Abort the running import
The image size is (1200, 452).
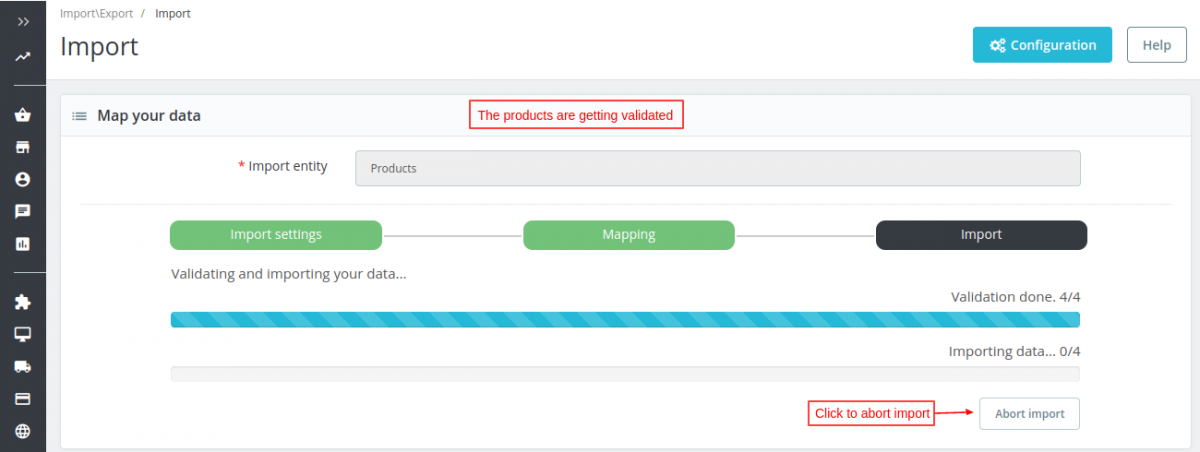pos(1029,414)
